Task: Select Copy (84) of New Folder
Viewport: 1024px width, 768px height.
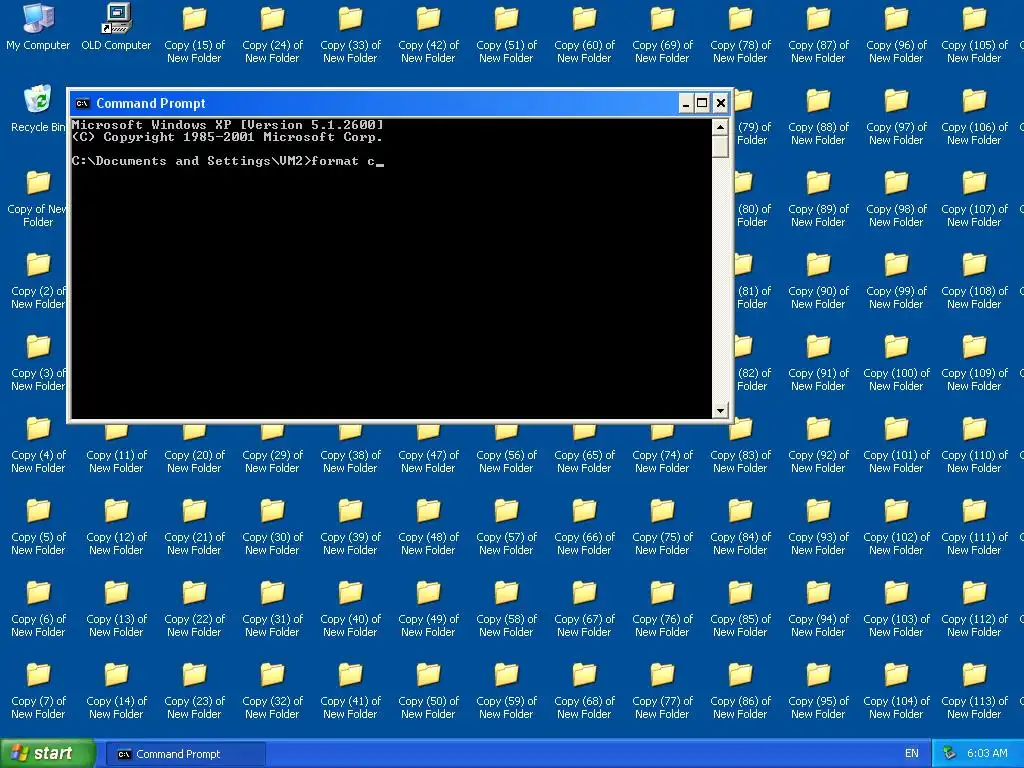Action: [741, 526]
